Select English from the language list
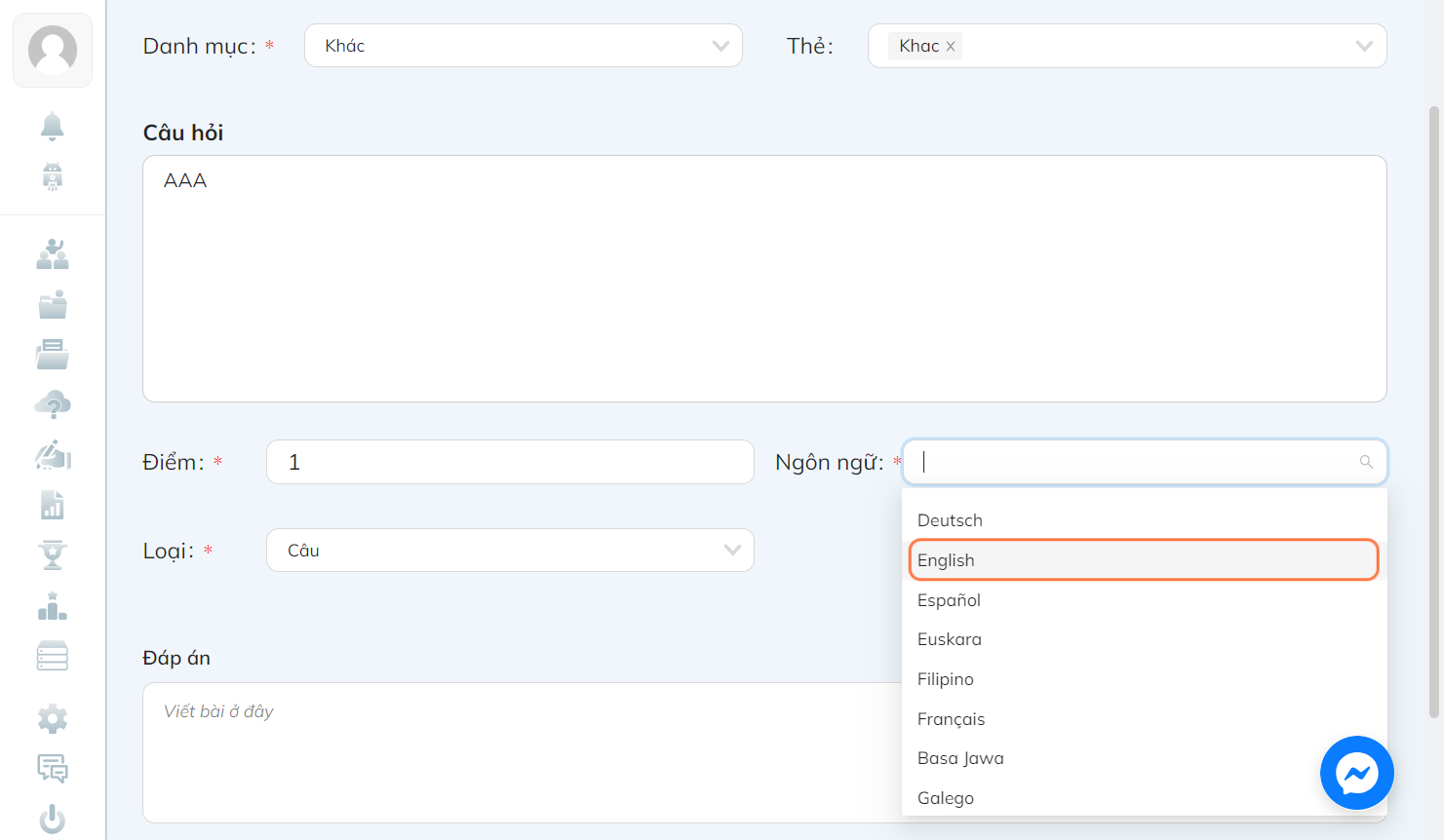 point(1145,560)
